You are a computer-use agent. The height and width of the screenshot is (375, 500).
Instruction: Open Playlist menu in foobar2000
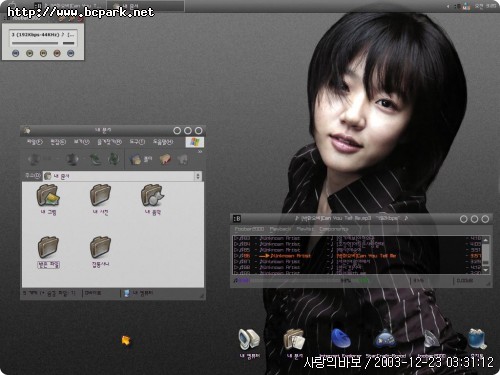click(x=305, y=229)
